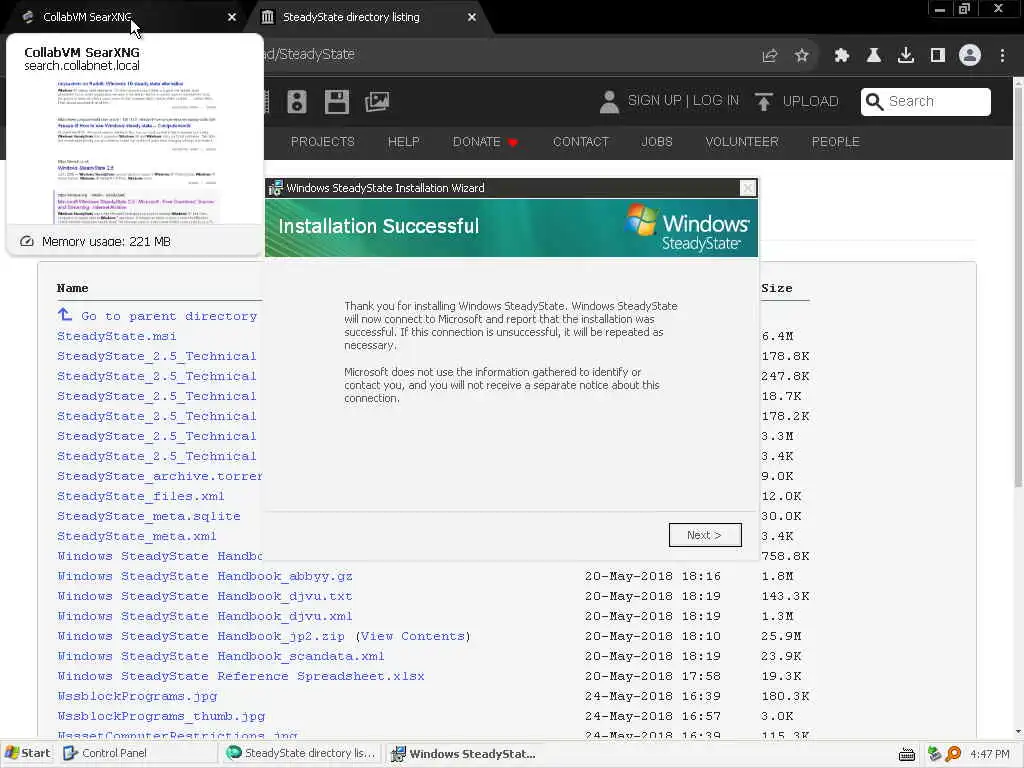Click Next in the SteadyState wizard
Viewport: 1024px width, 768px height.
pos(705,535)
